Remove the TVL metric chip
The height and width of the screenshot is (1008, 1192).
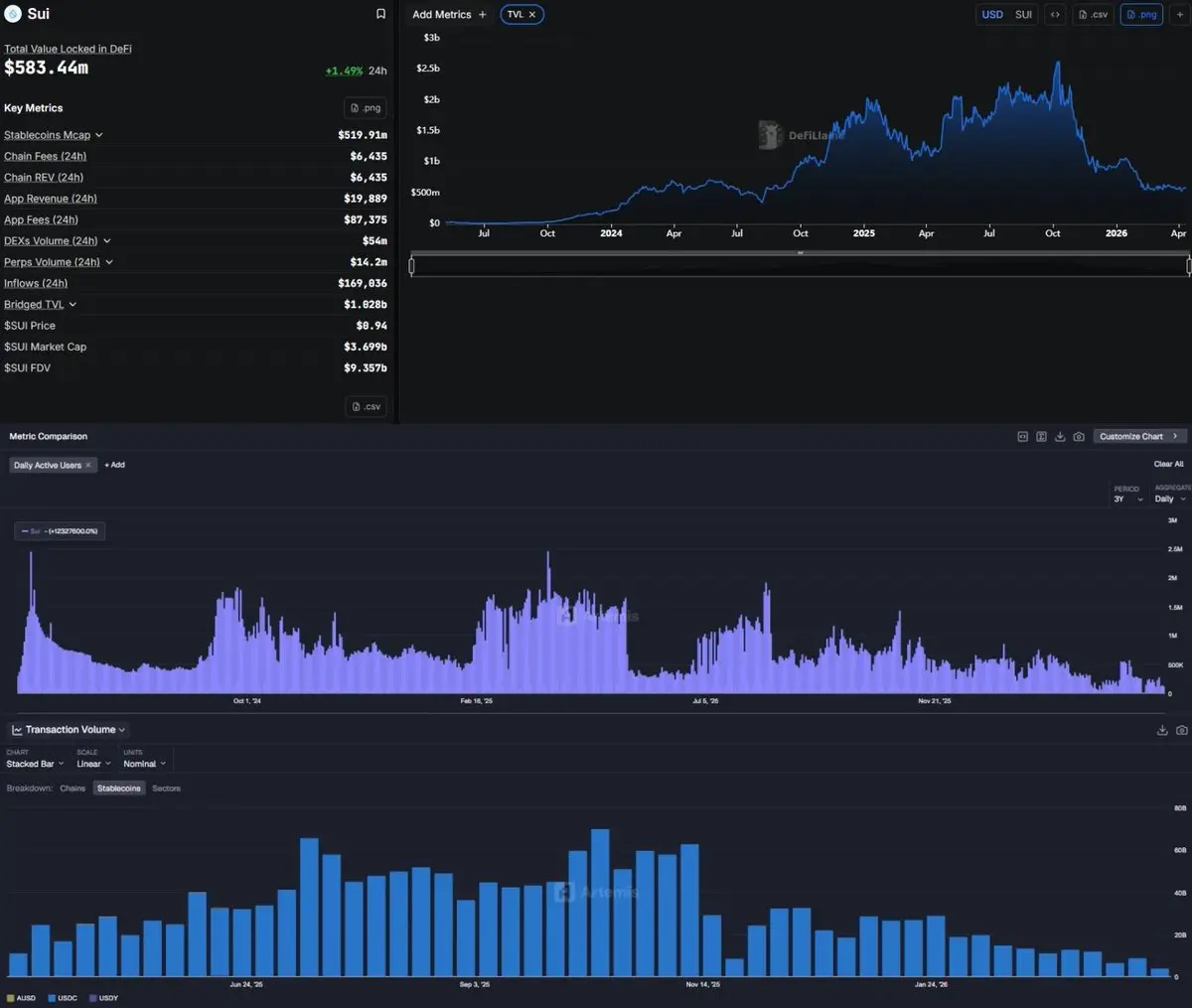[x=532, y=15]
